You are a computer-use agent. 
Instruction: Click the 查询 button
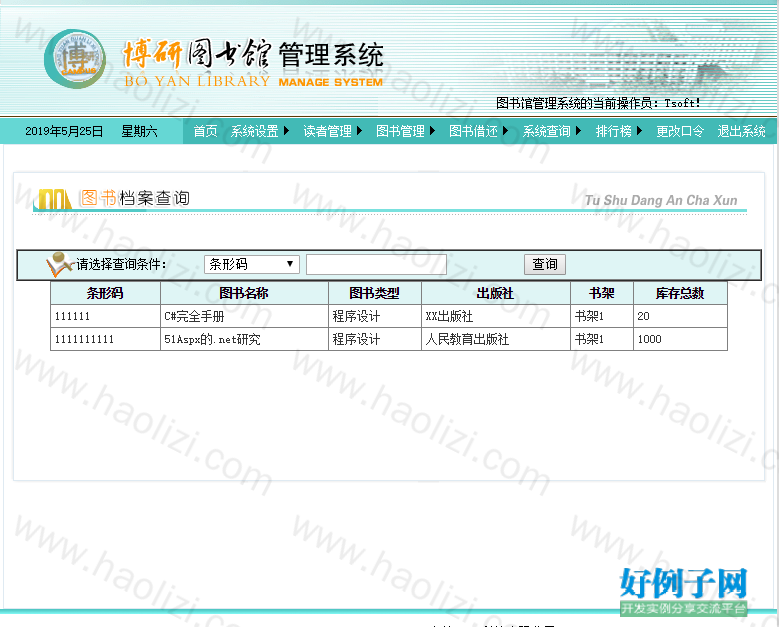point(545,264)
